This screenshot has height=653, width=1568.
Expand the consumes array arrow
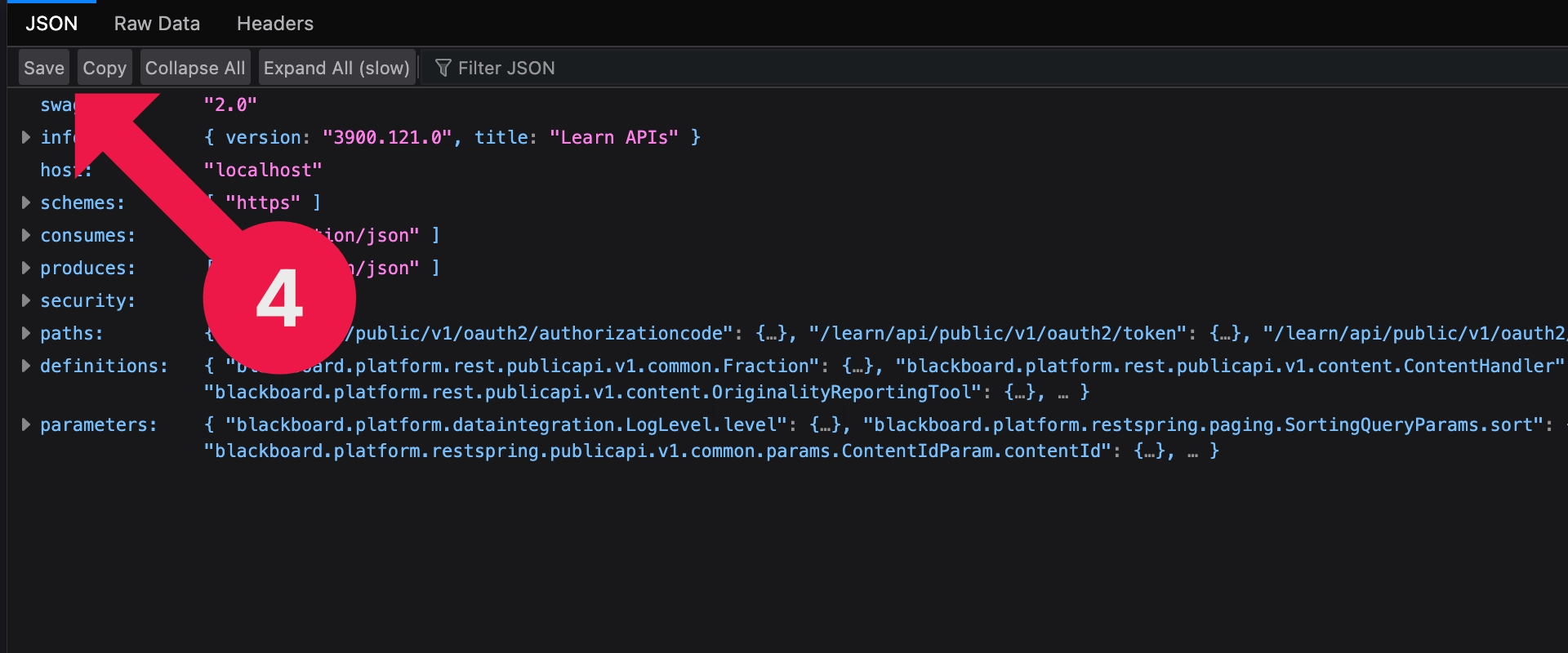[26, 235]
